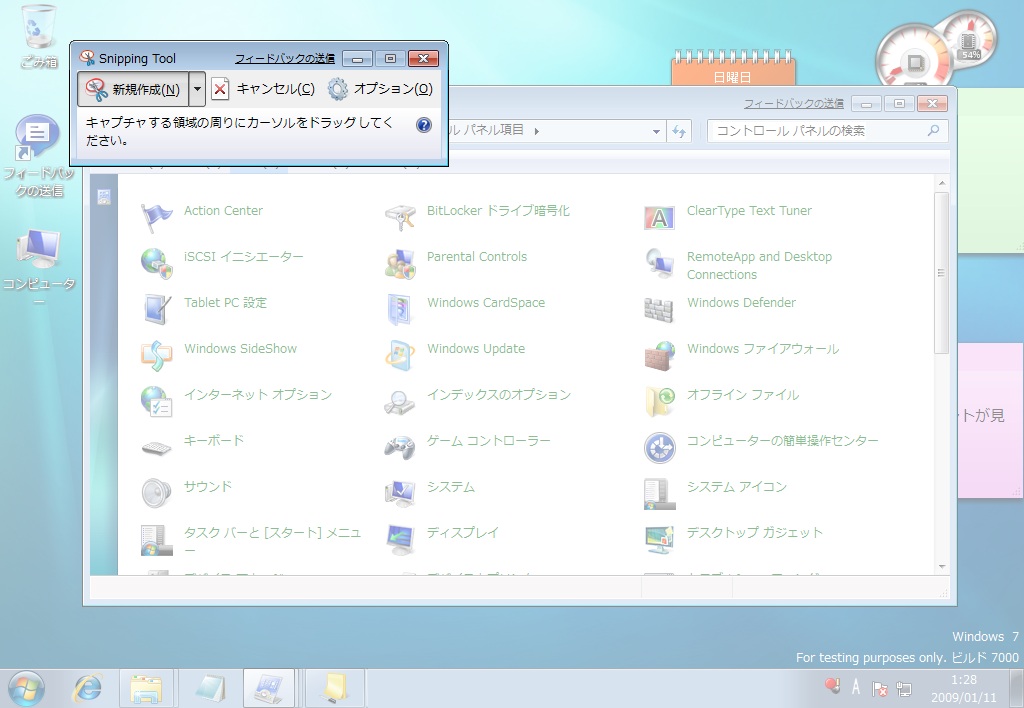Expand the 新規作成 dropdown arrow

tap(197, 89)
